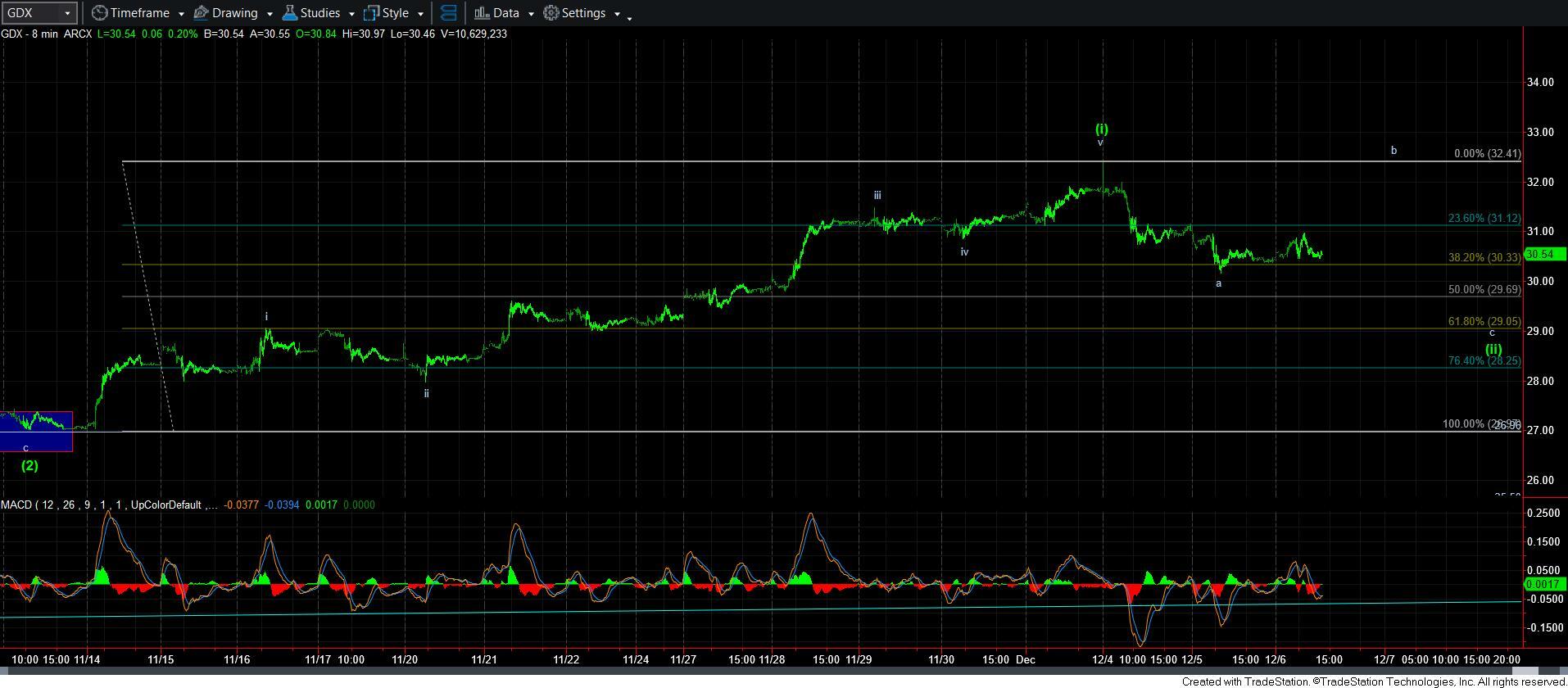The width and height of the screenshot is (1568, 688).
Task: Select the 'iii' wave label
Action: click(x=877, y=195)
